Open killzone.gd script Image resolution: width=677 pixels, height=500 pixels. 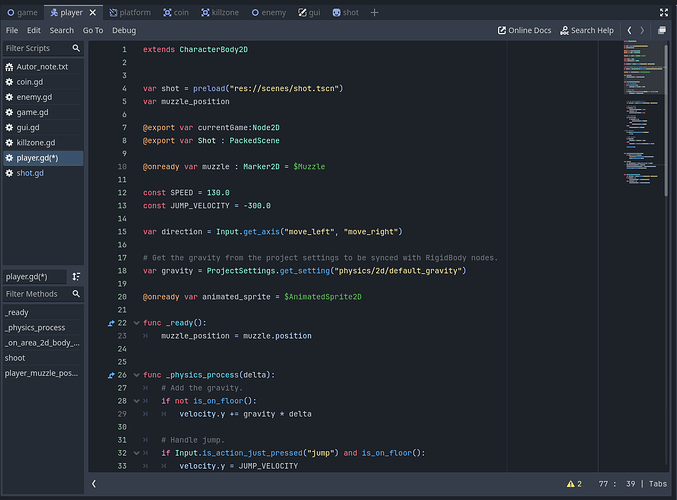pyautogui.click(x=42, y=142)
